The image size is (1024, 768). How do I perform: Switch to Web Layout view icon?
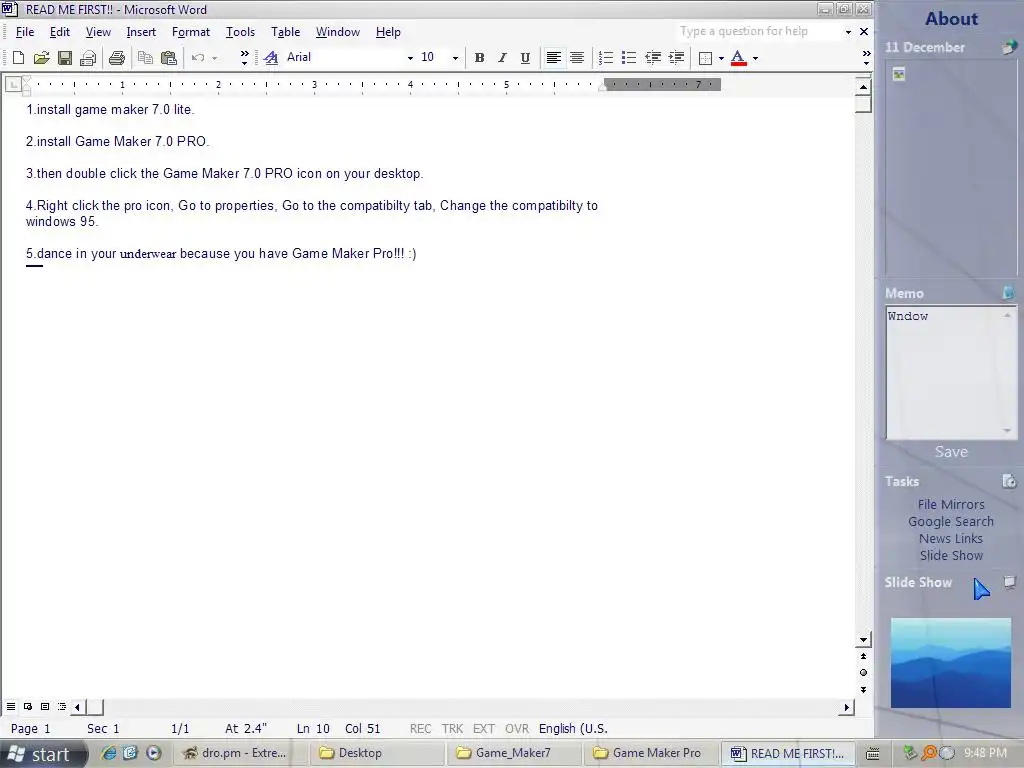click(x=28, y=707)
